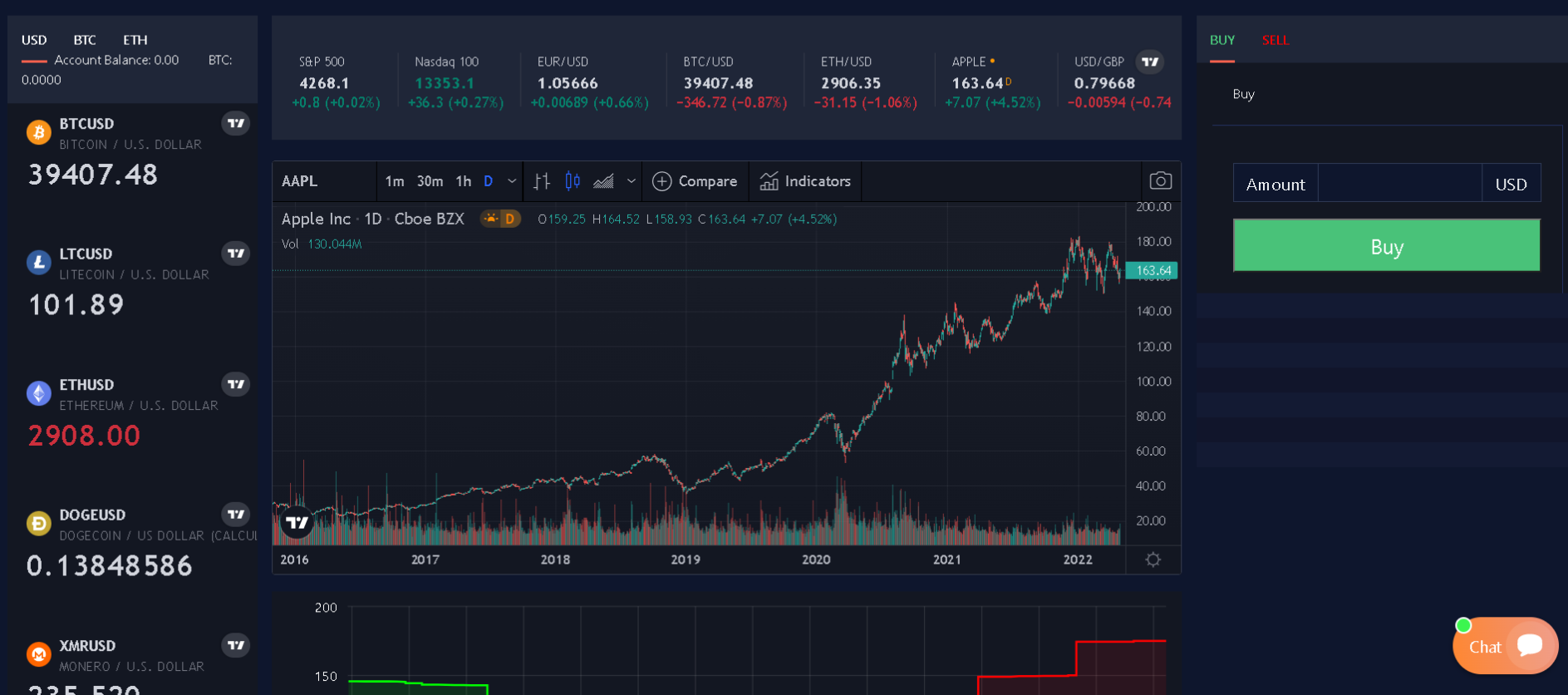This screenshot has width=1568, height=695.
Task: Click the 2020 label on the time axis
Action: [816, 559]
